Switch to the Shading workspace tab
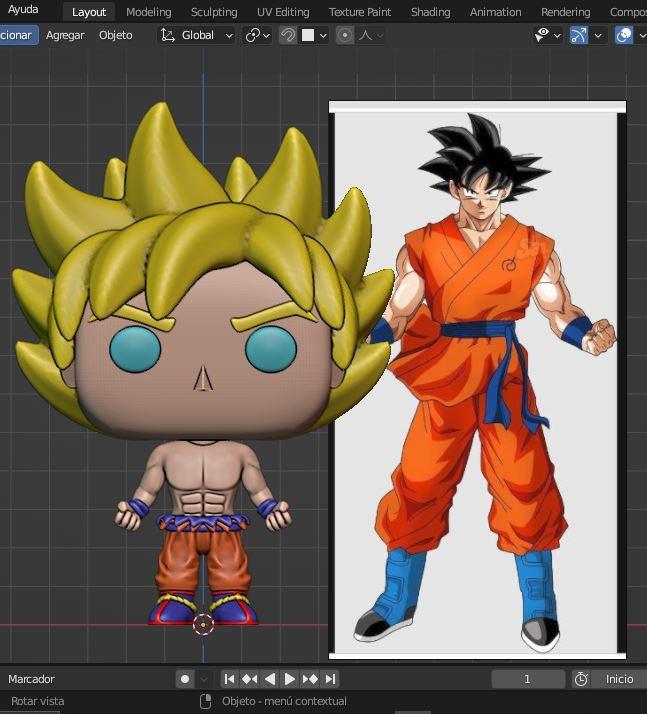Screen dimensions: 647x714 (430, 12)
